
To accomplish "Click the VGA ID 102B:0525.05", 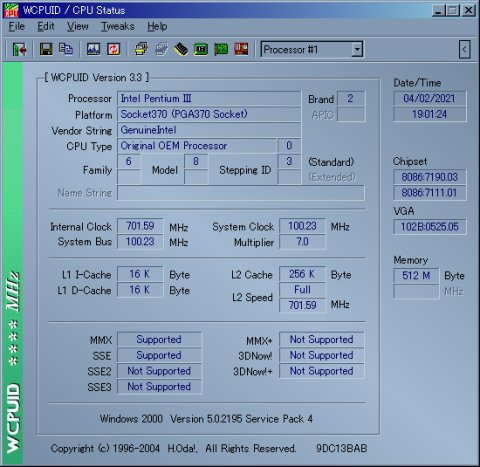I will click(430, 227).
